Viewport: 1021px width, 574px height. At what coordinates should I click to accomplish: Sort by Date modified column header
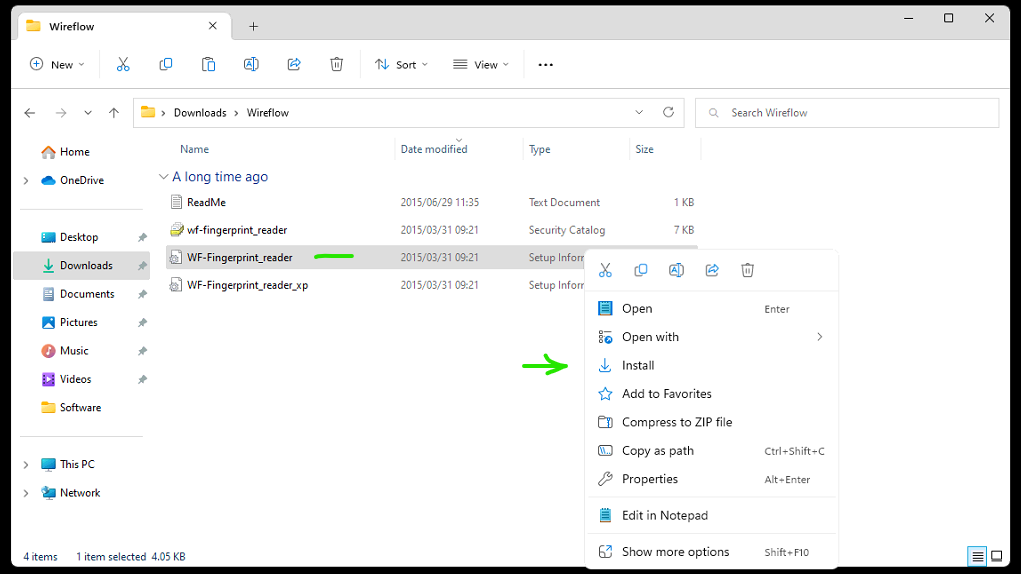pyautogui.click(x=434, y=149)
